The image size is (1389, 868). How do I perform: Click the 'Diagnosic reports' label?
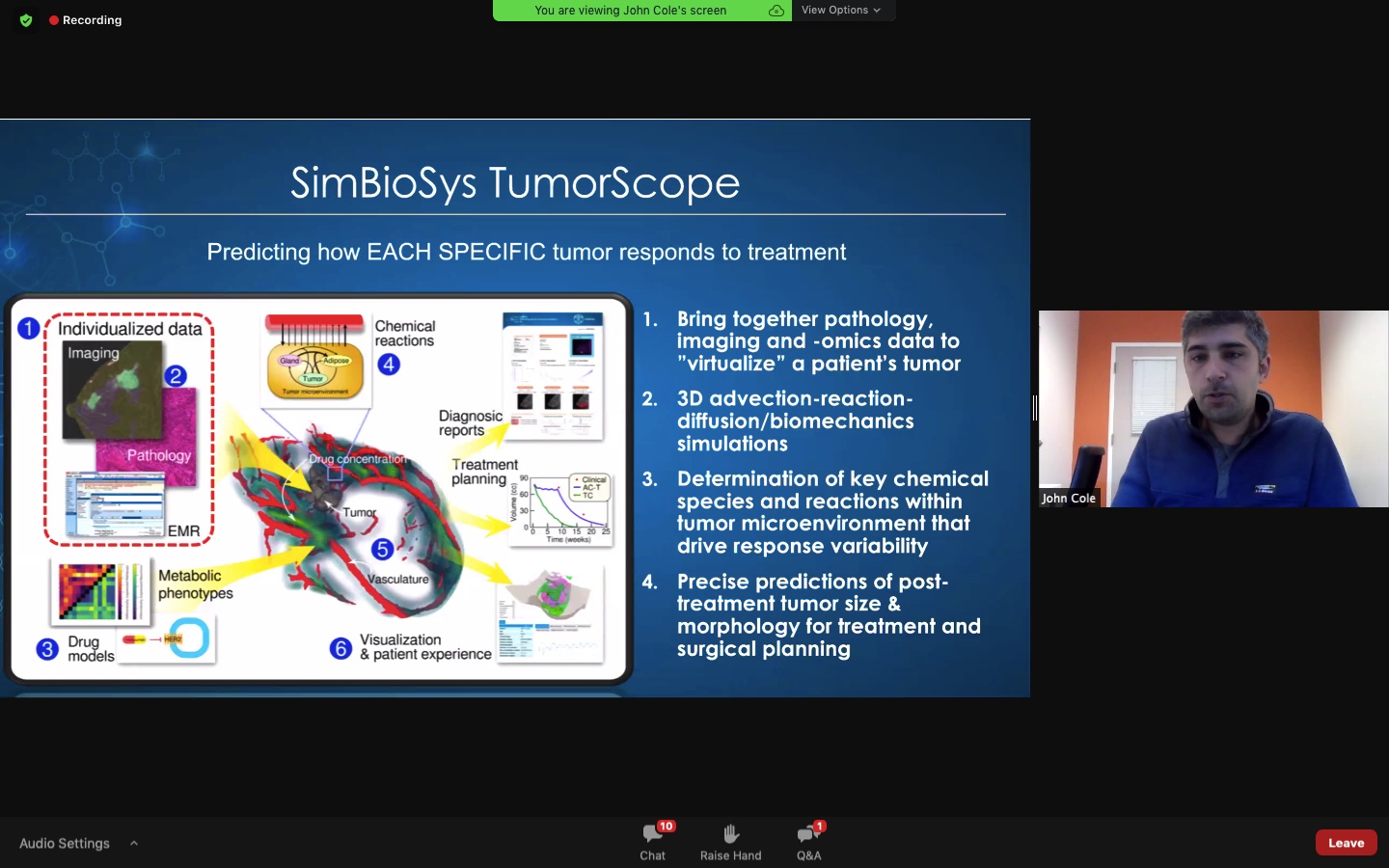click(471, 423)
